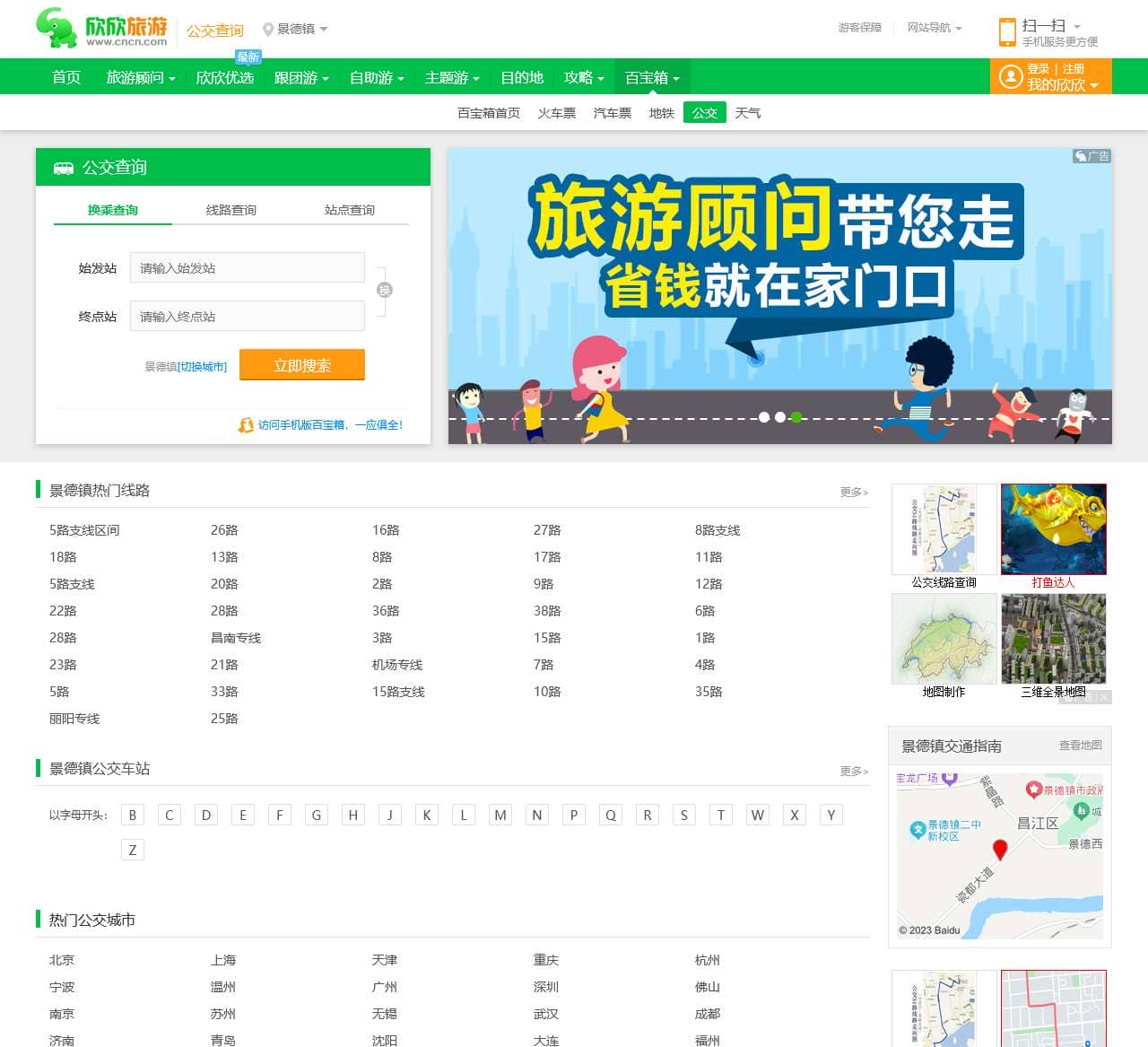Click the user avatar icon in 我的欣欣

(x=1011, y=77)
